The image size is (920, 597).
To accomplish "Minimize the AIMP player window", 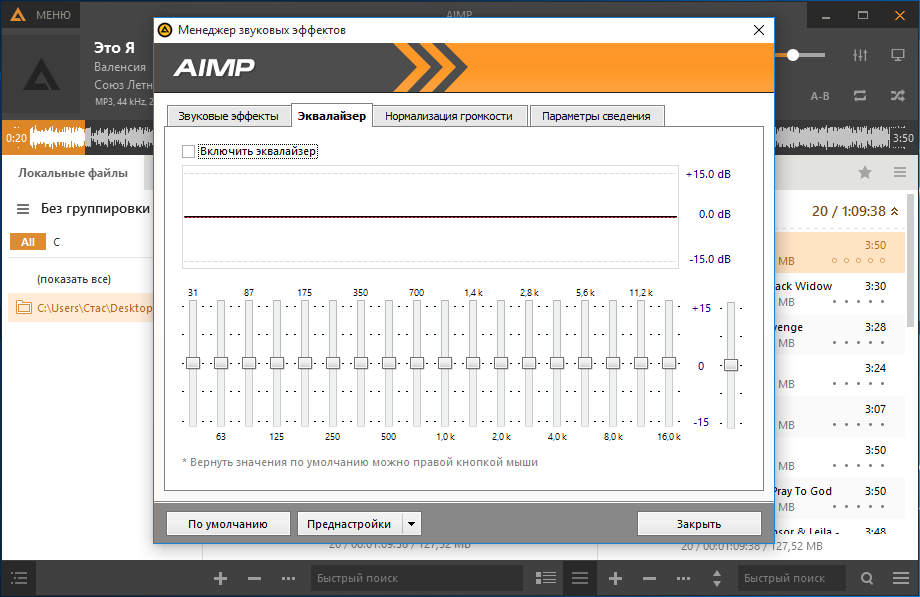I will (826, 15).
